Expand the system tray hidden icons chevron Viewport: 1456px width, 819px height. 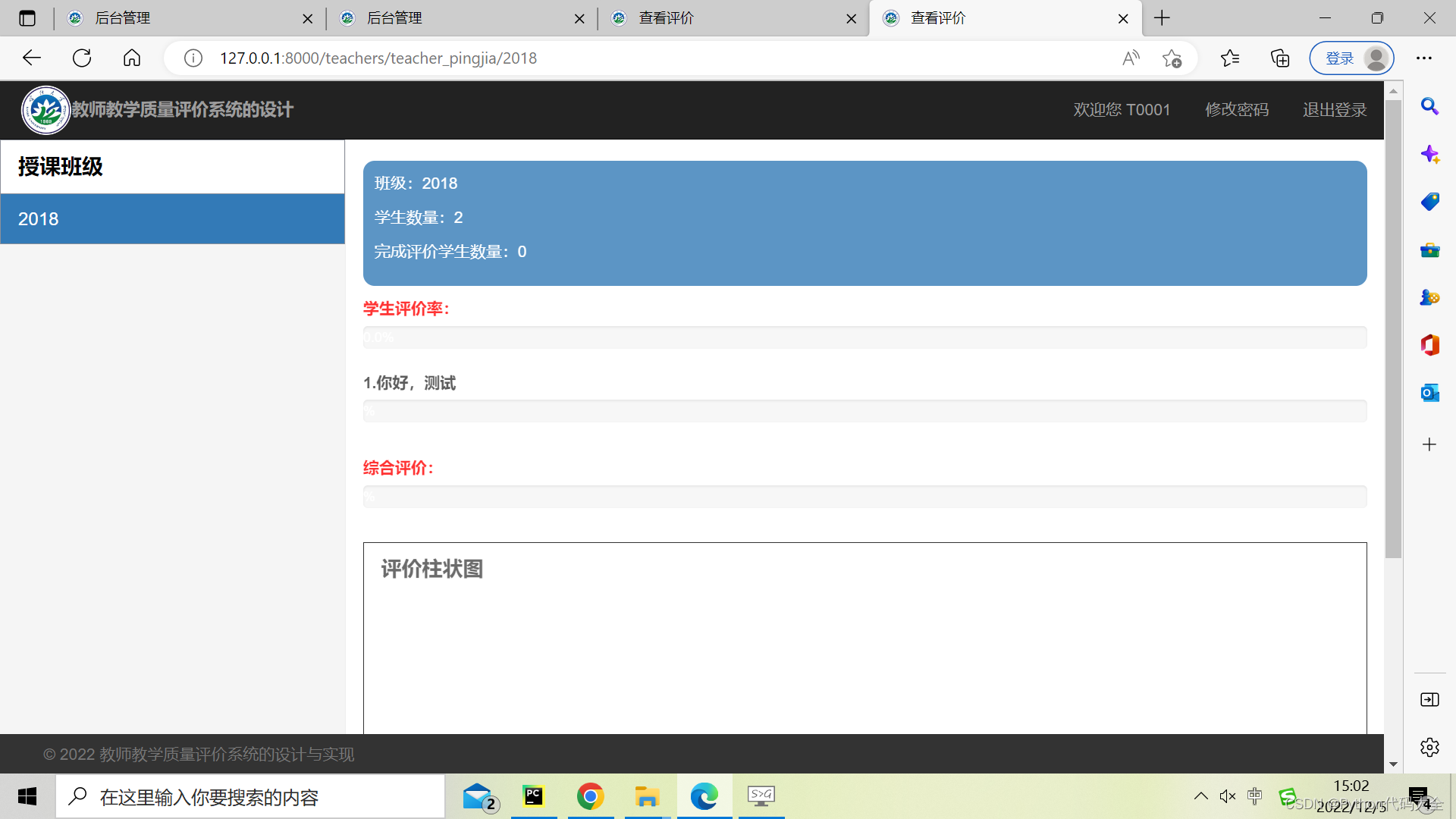pos(1200,796)
